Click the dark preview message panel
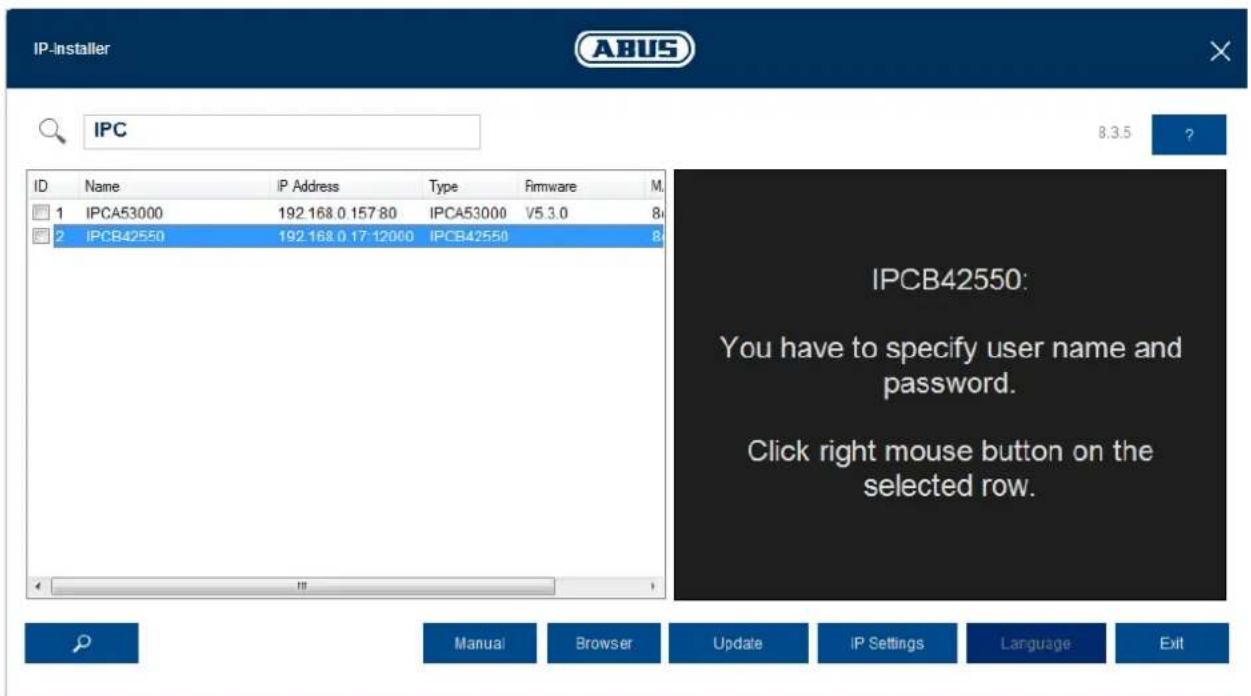The height and width of the screenshot is (696, 1251). (x=950, y=385)
